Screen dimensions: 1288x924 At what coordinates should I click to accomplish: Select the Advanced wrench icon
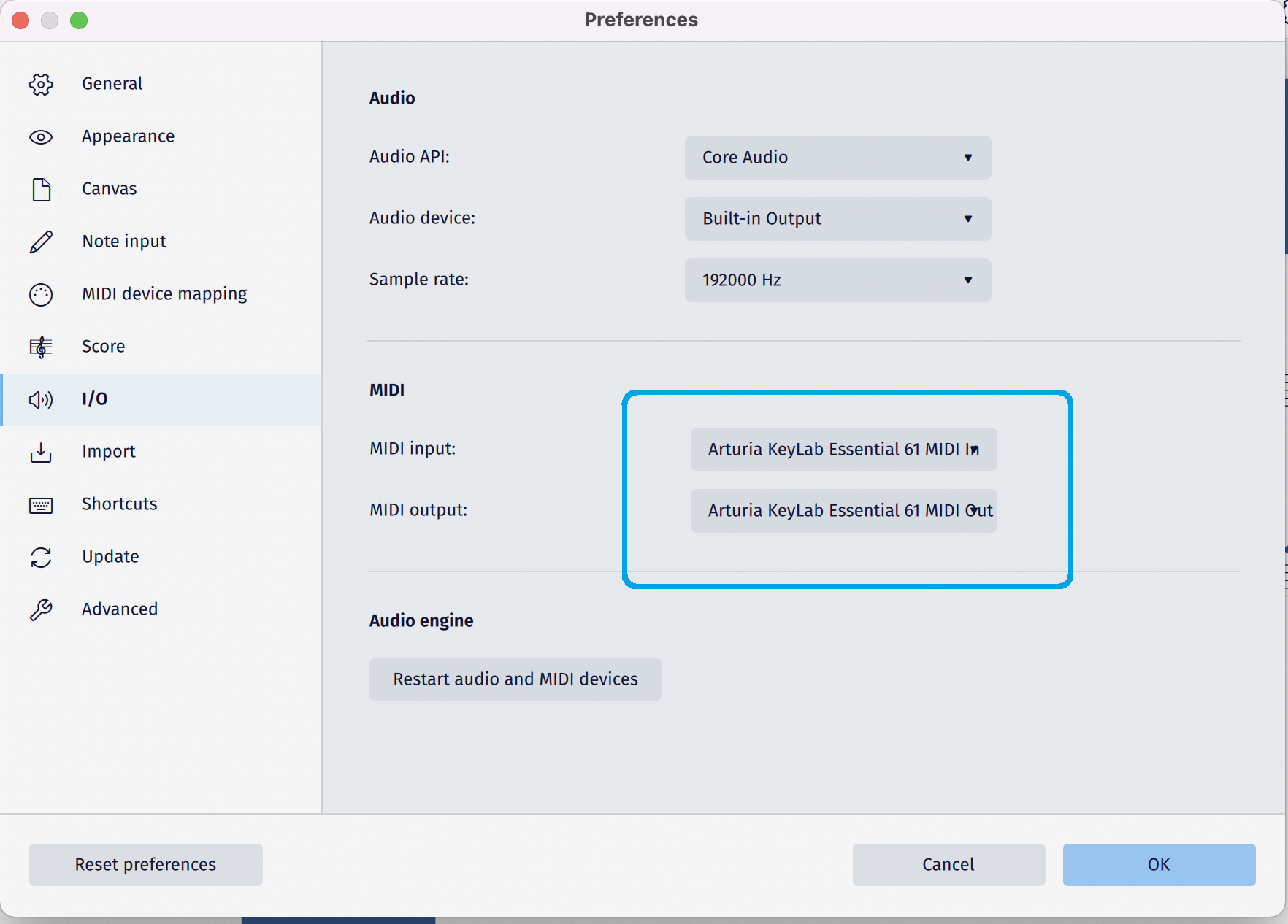41,609
